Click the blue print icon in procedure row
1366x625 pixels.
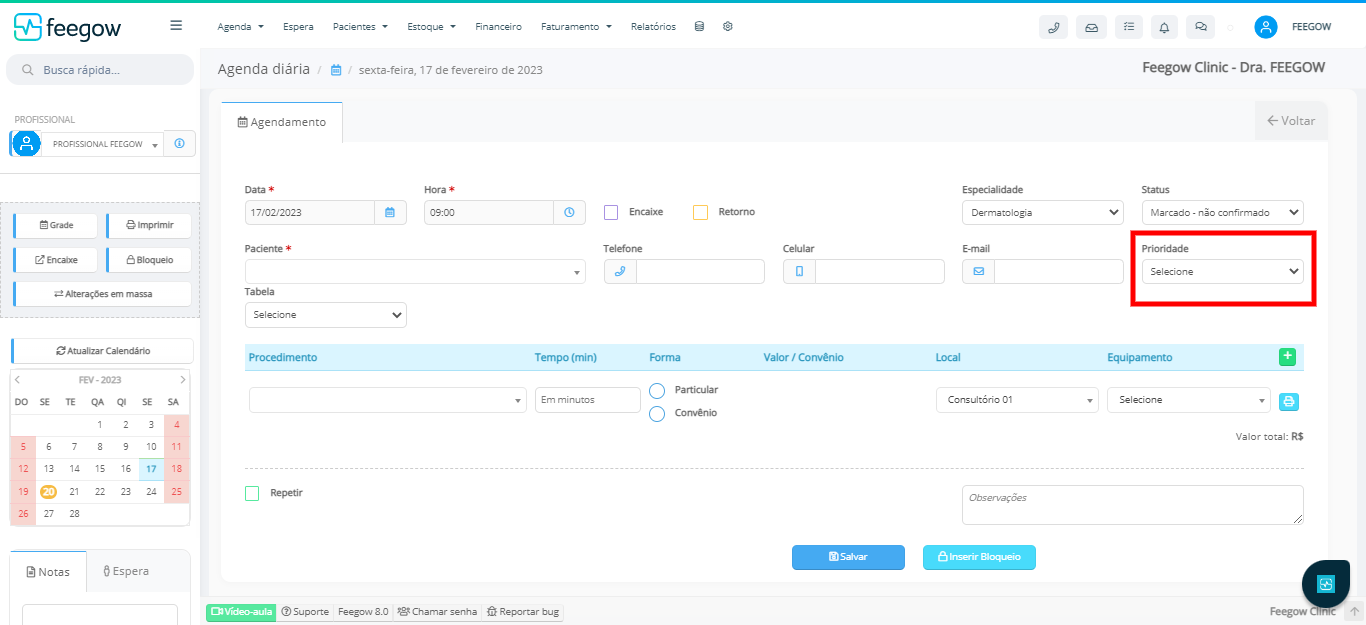click(x=1290, y=401)
